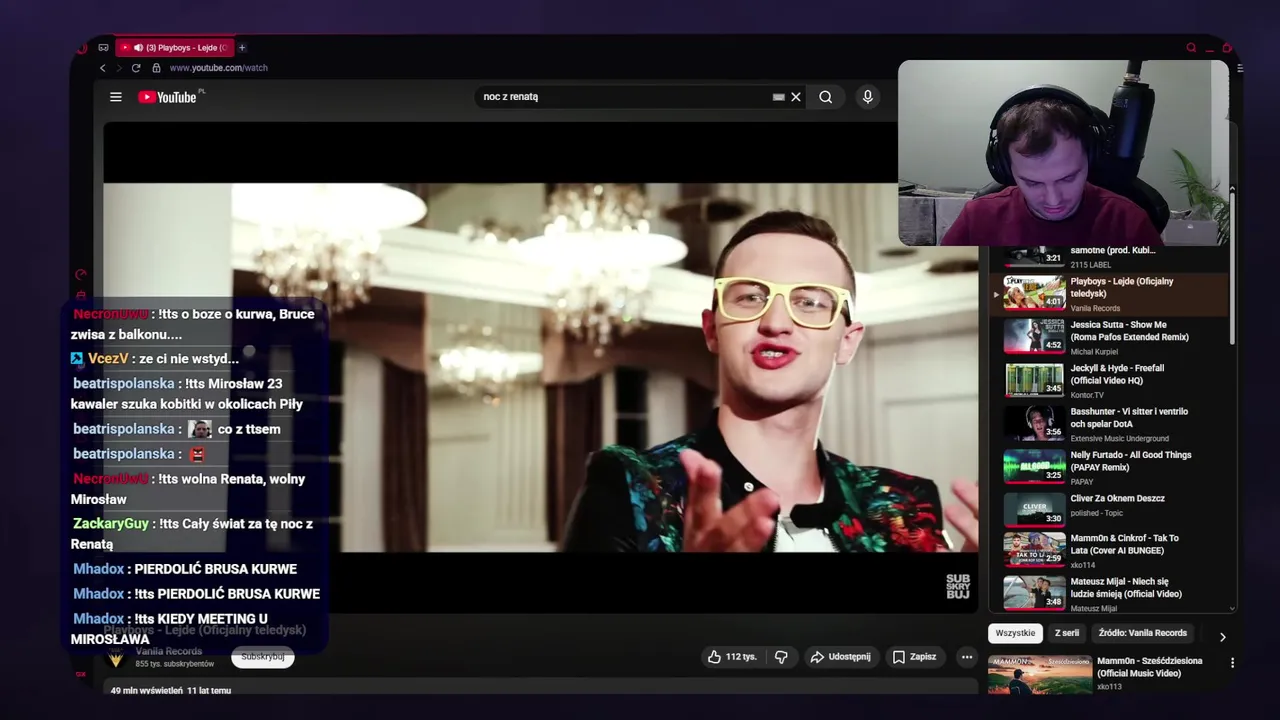Open Mamm0n - Sześćdziesiona recommended video thumbnail
Image resolution: width=1280 pixels, height=720 pixels.
[1040, 675]
